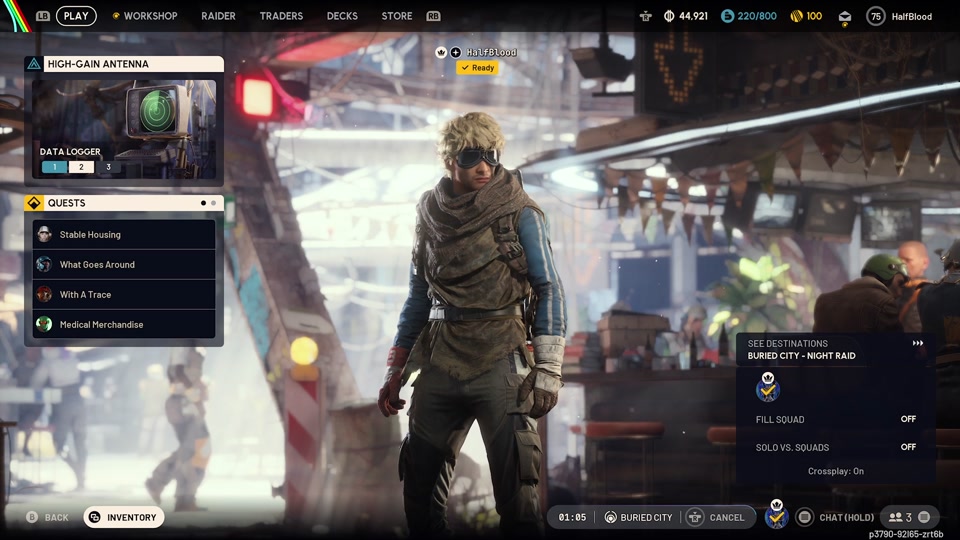Viewport: 960px width, 540px height.
Task: Select Data Logger stage 3
Action: pos(108,167)
